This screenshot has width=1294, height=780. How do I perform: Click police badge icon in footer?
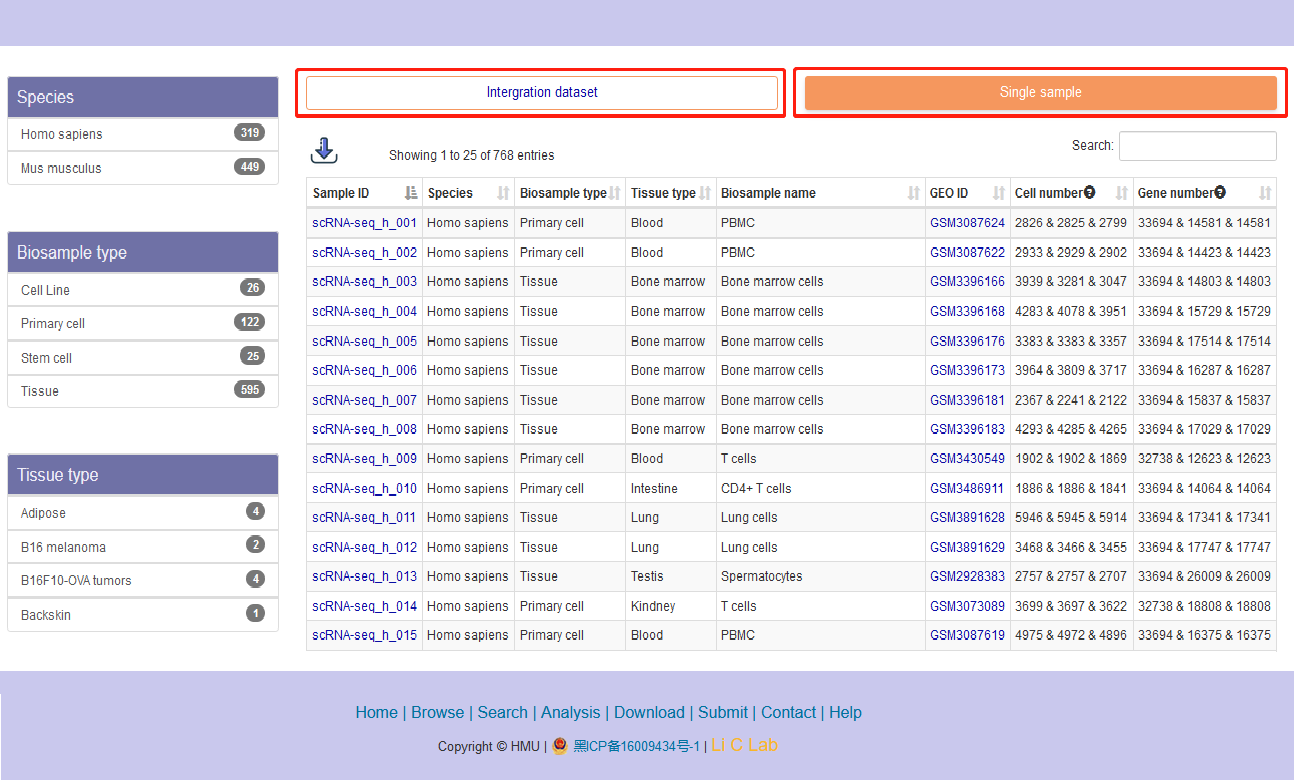coord(560,745)
